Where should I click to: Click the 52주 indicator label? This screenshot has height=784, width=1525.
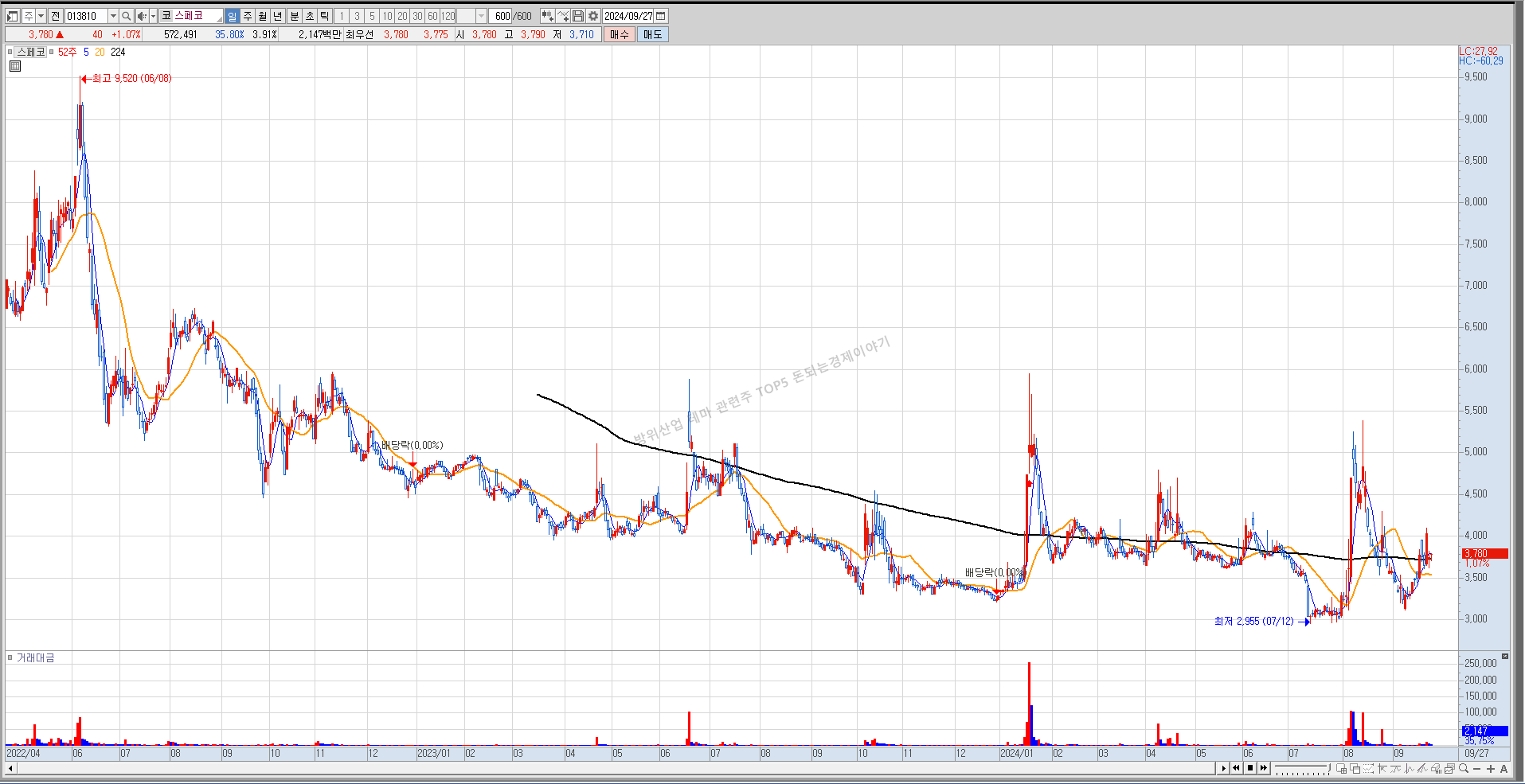68,52
